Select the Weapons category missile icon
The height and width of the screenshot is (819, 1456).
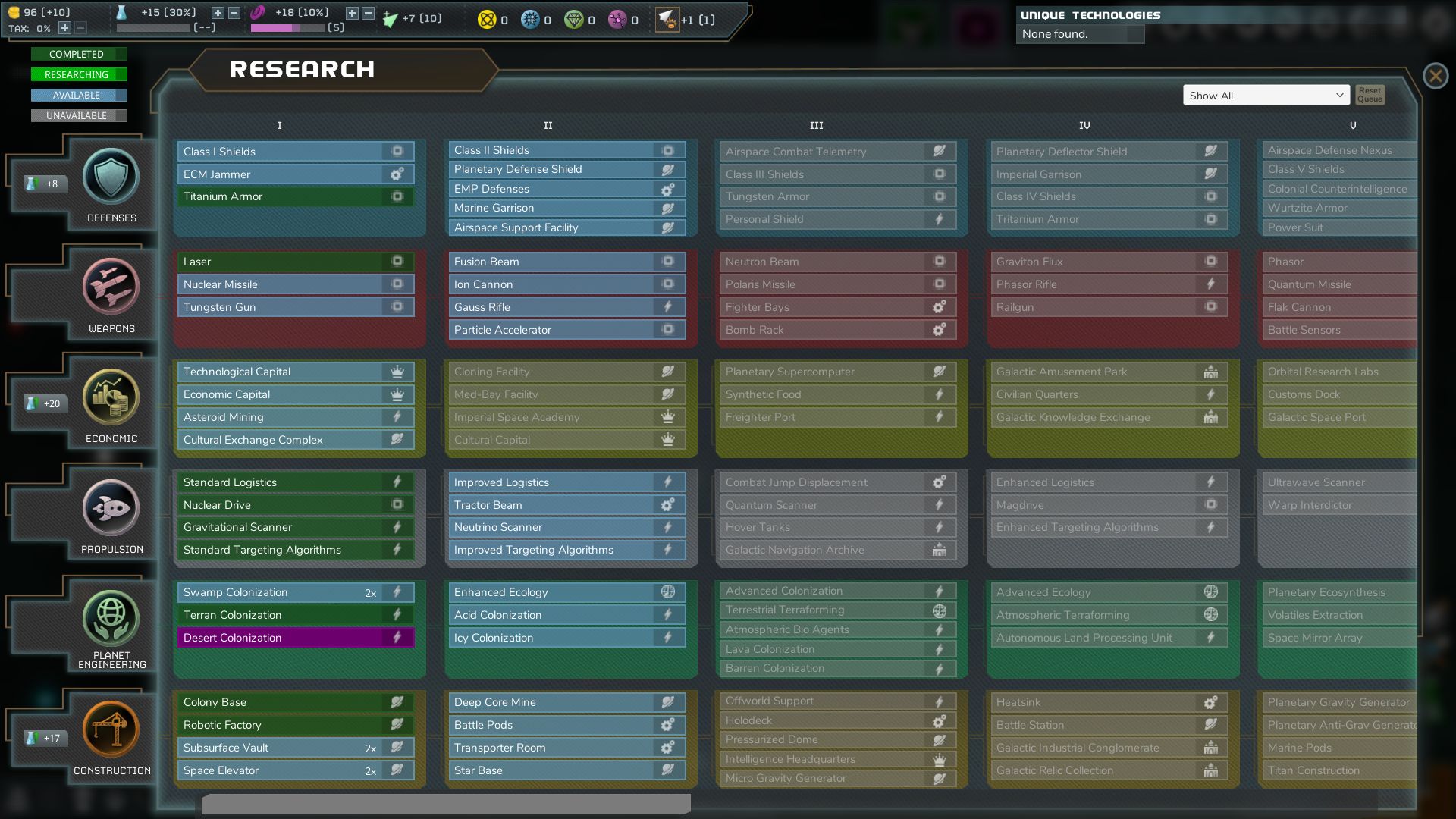tap(111, 287)
